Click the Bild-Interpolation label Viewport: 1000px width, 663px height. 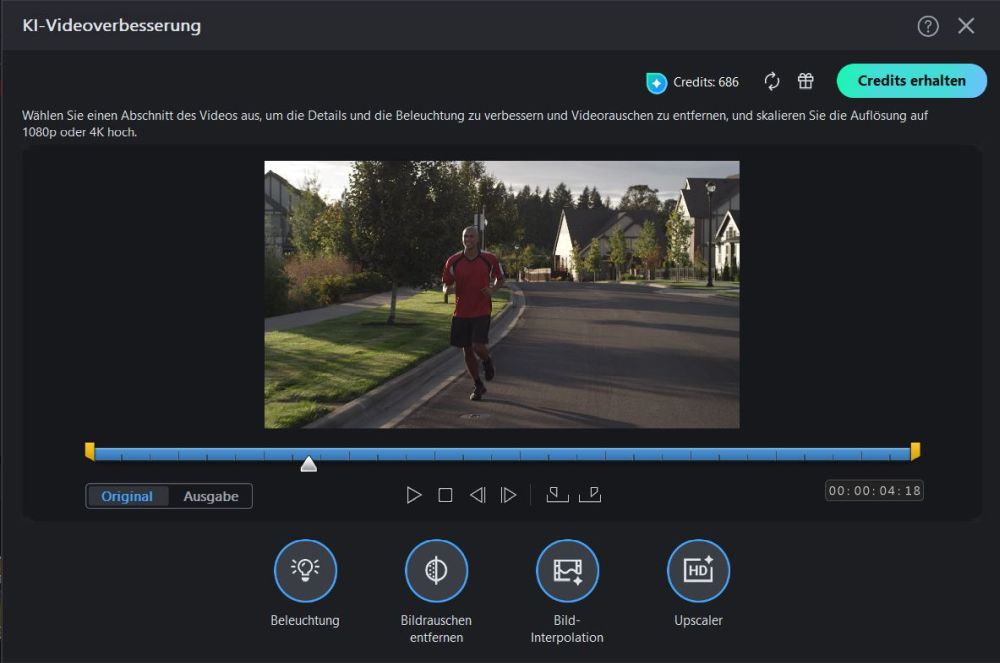point(567,629)
